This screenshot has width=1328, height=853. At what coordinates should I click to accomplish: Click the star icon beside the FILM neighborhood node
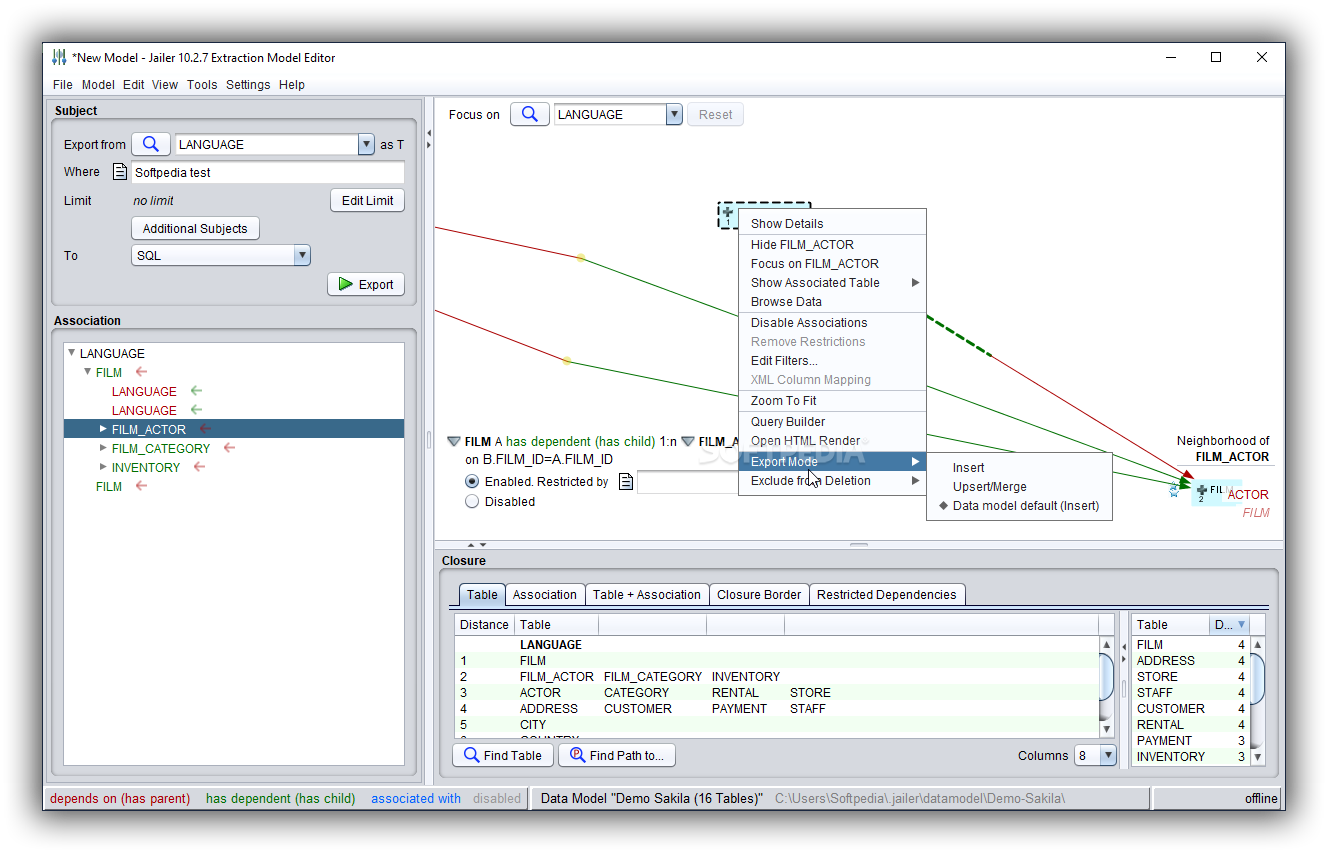click(1174, 491)
